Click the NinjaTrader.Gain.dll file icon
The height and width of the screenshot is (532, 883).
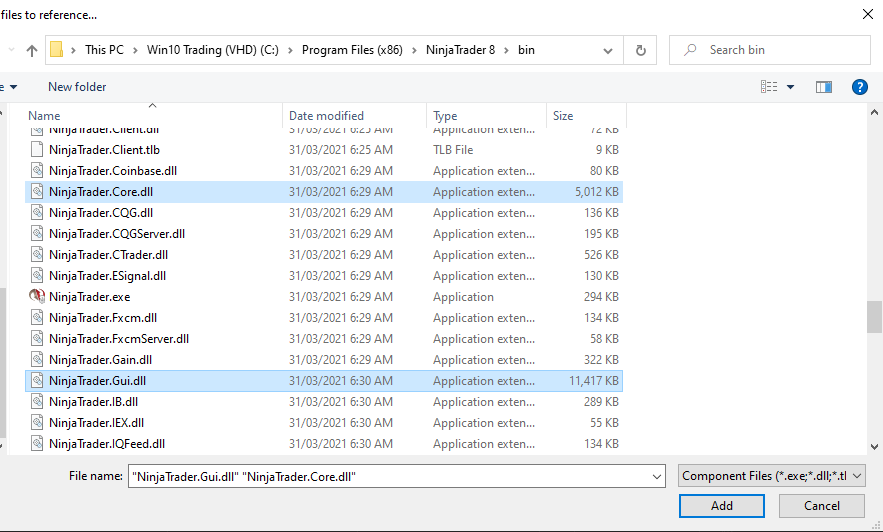tap(37, 360)
